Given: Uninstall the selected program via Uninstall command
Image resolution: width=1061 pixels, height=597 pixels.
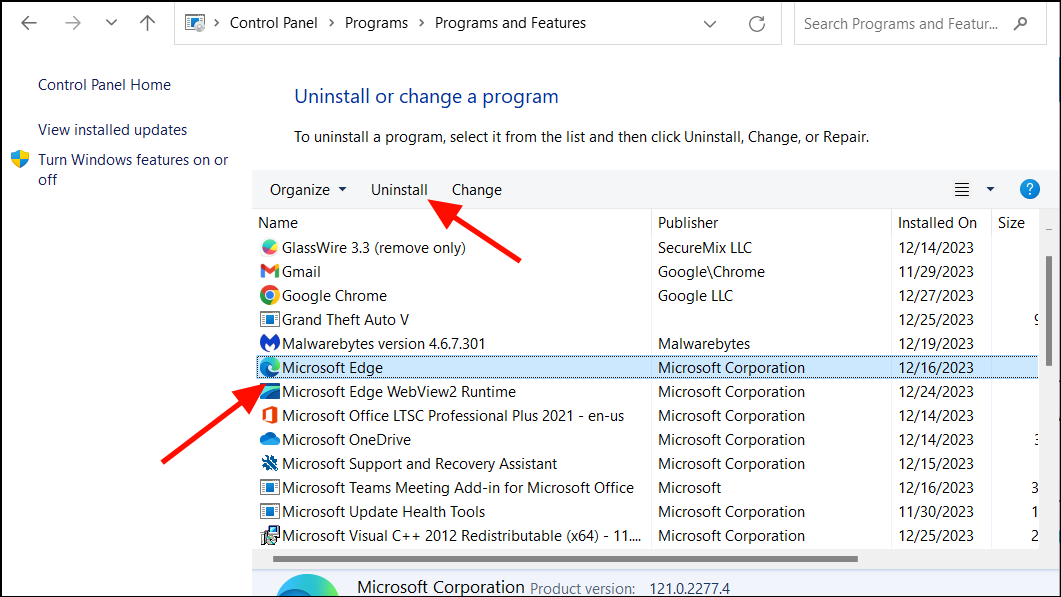Looking at the screenshot, I should tap(398, 189).
